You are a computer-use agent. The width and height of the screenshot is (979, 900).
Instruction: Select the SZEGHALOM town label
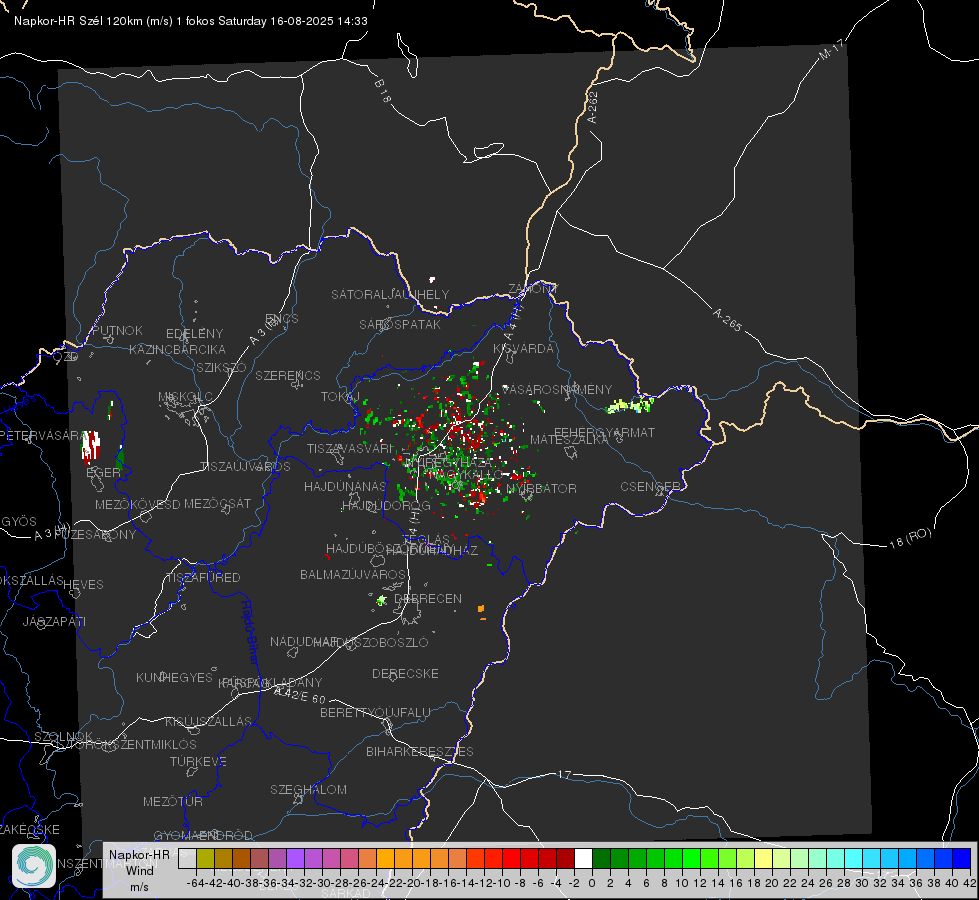coord(308,789)
